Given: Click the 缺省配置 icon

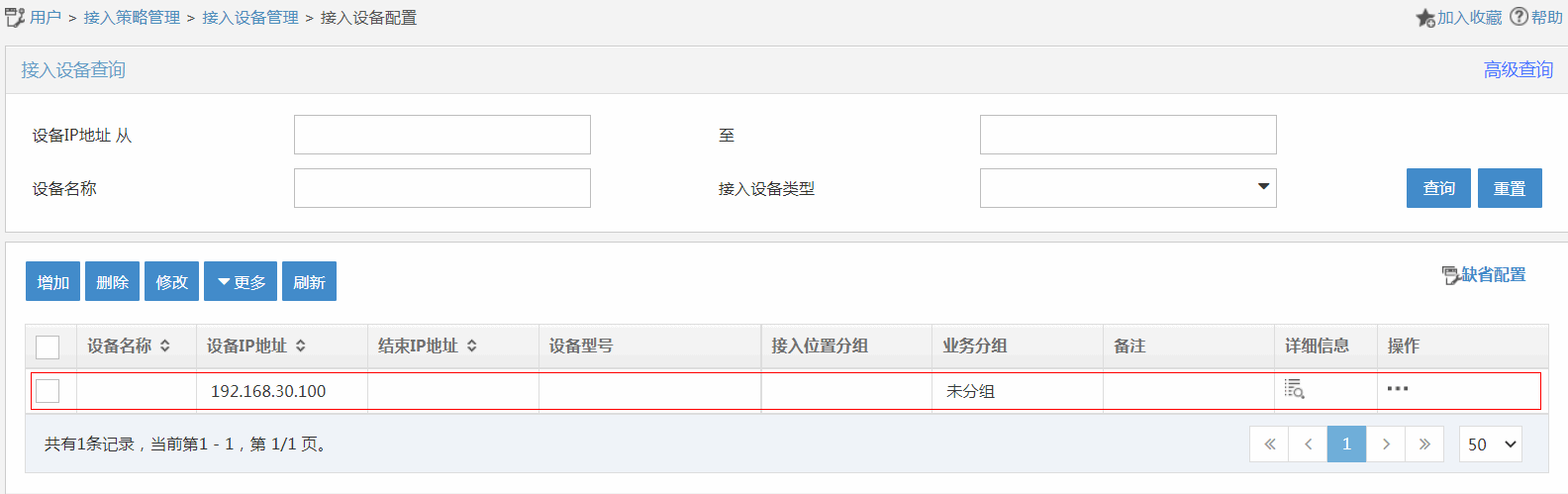Looking at the screenshot, I should click(1450, 275).
